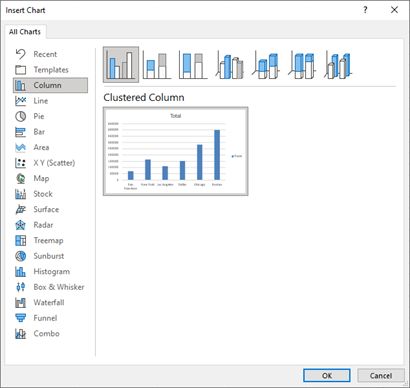Click the Area chart icon
The height and width of the screenshot is (388, 410).
[20, 147]
